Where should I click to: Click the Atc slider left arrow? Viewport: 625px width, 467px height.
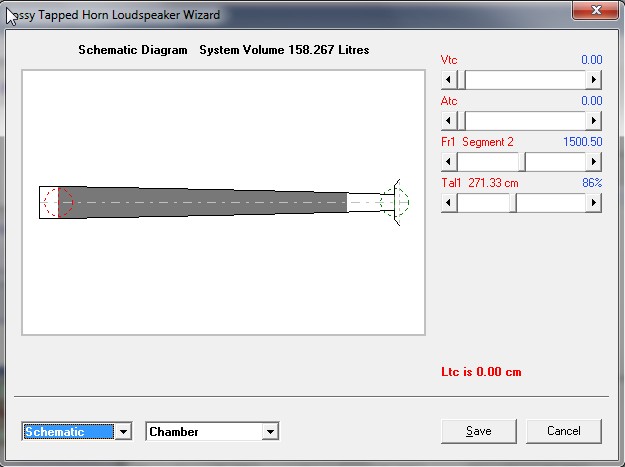pos(449,121)
